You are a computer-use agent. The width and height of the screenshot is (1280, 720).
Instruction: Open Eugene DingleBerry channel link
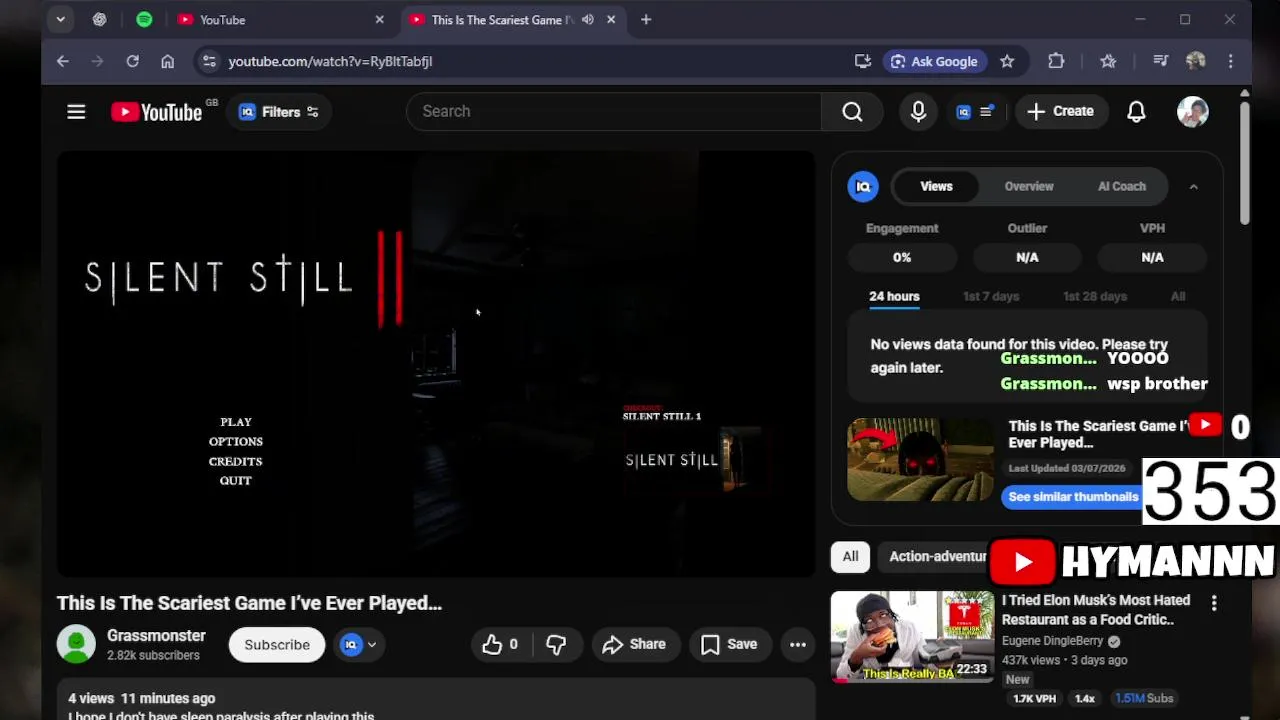pyautogui.click(x=1052, y=641)
